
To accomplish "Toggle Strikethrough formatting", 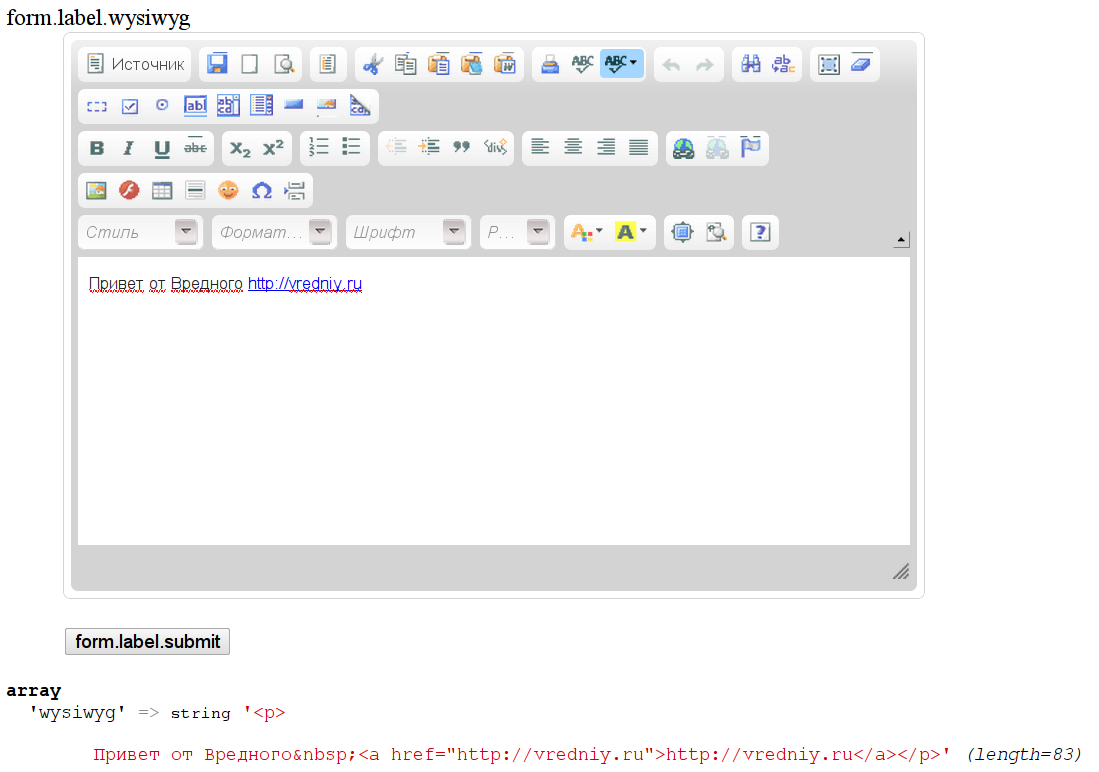I will 195,148.
